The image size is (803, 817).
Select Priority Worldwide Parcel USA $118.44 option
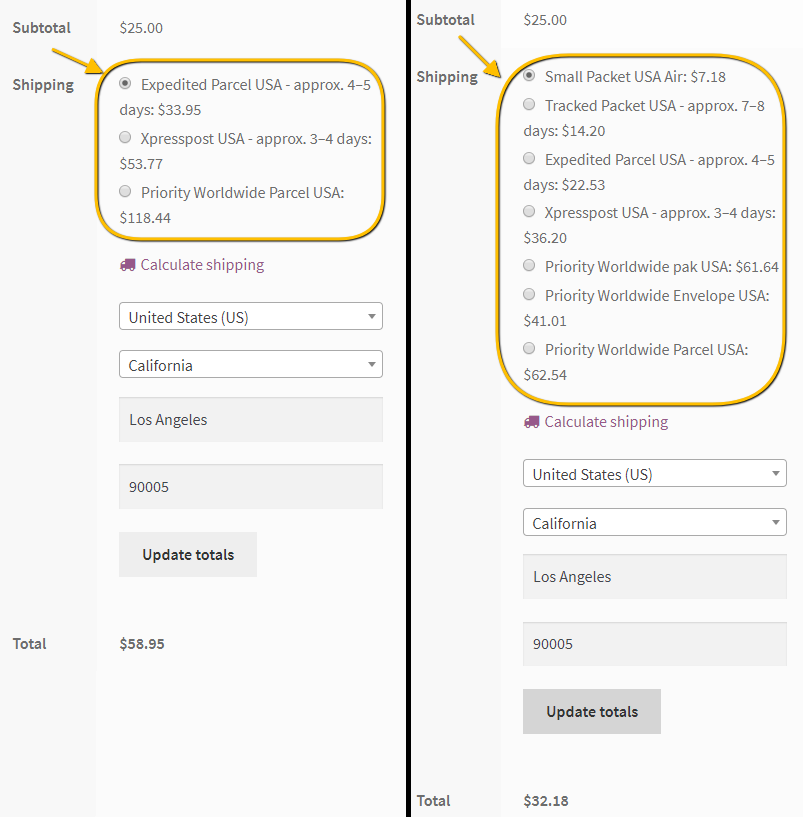tap(125, 191)
